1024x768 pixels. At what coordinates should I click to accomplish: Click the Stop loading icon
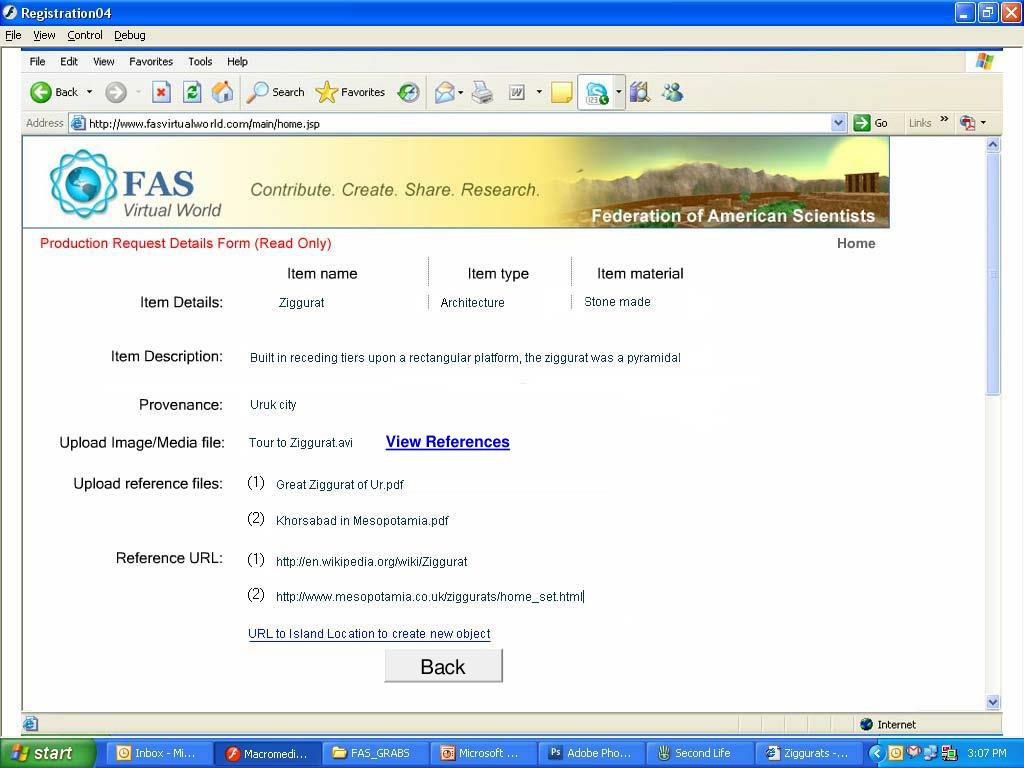161,92
